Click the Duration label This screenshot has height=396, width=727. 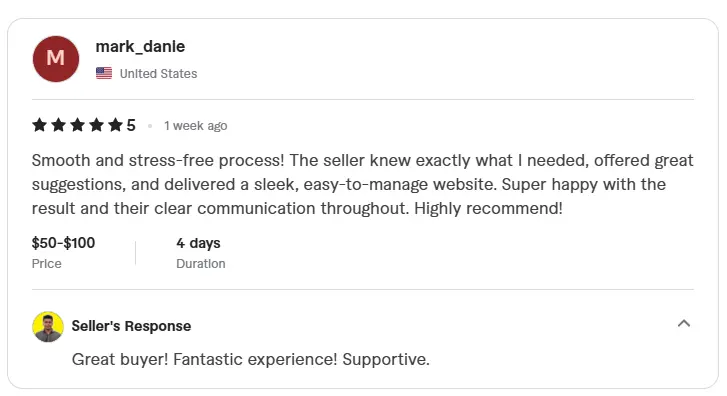click(x=201, y=263)
